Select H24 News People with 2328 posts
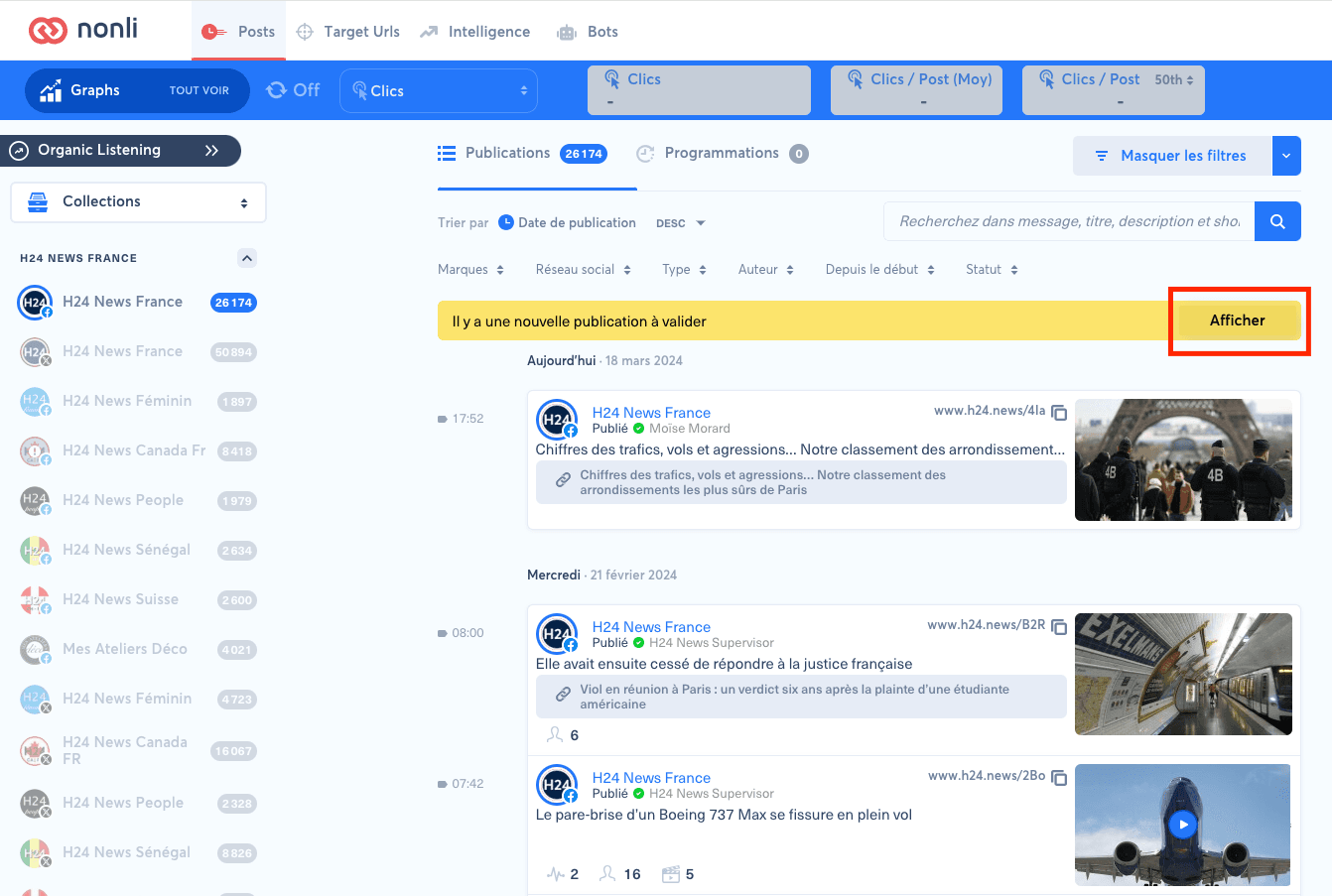The height and width of the screenshot is (896, 1332). coord(138,803)
